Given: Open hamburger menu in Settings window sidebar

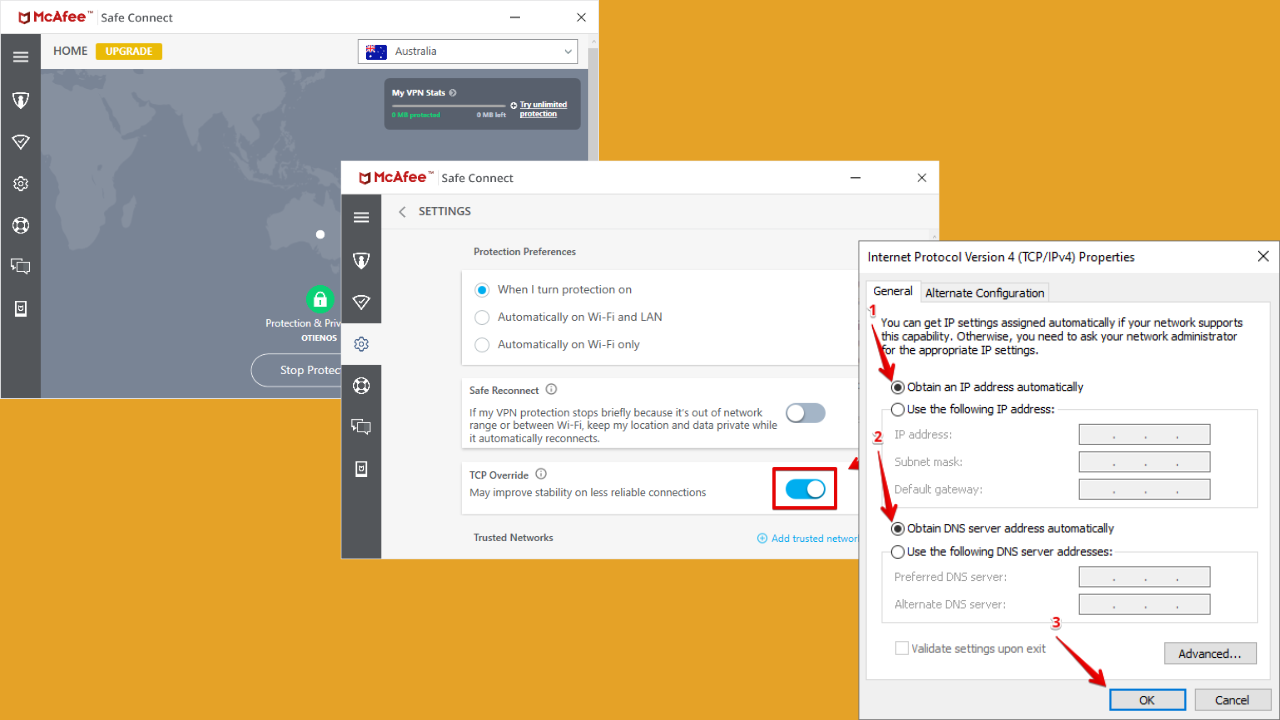Looking at the screenshot, I should click(361, 217).
